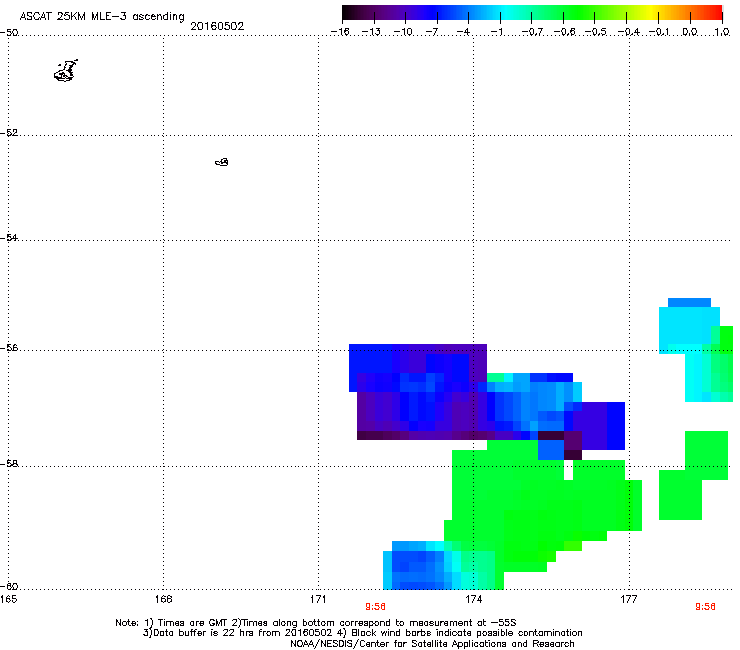The image size is (740, 650).
Task: Click the "-1" color bar label
Action: [x=496, y=32]
